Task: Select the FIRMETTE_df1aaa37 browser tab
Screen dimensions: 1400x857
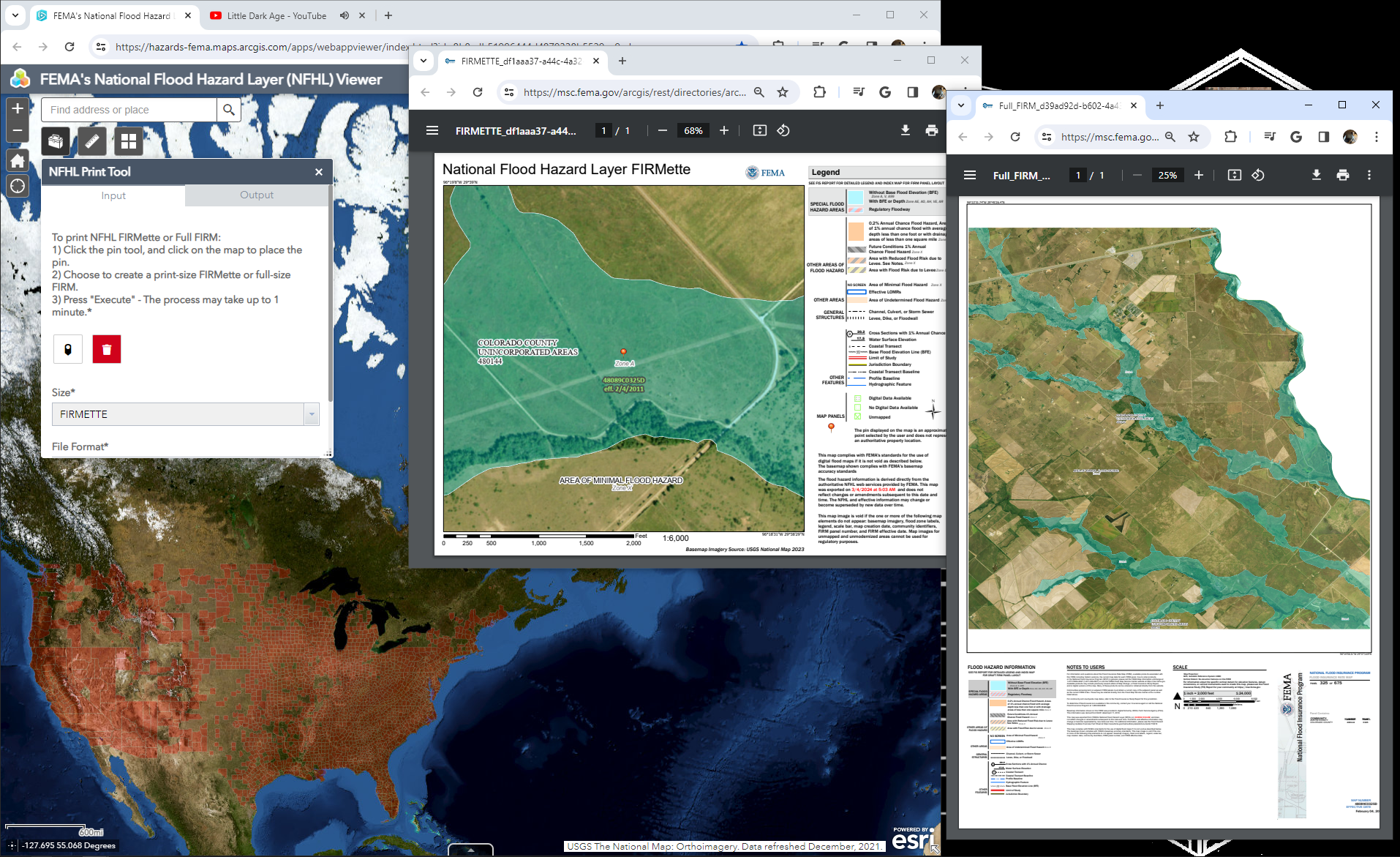Action: tap(521, 61)
